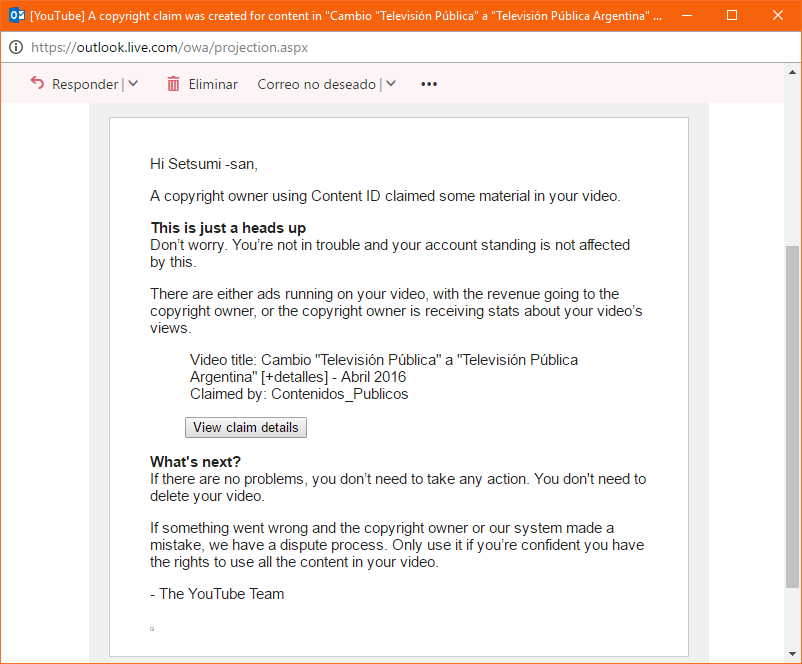
Task: Expand the Responder dropdown chevron
Action: (x=133, y=83)
